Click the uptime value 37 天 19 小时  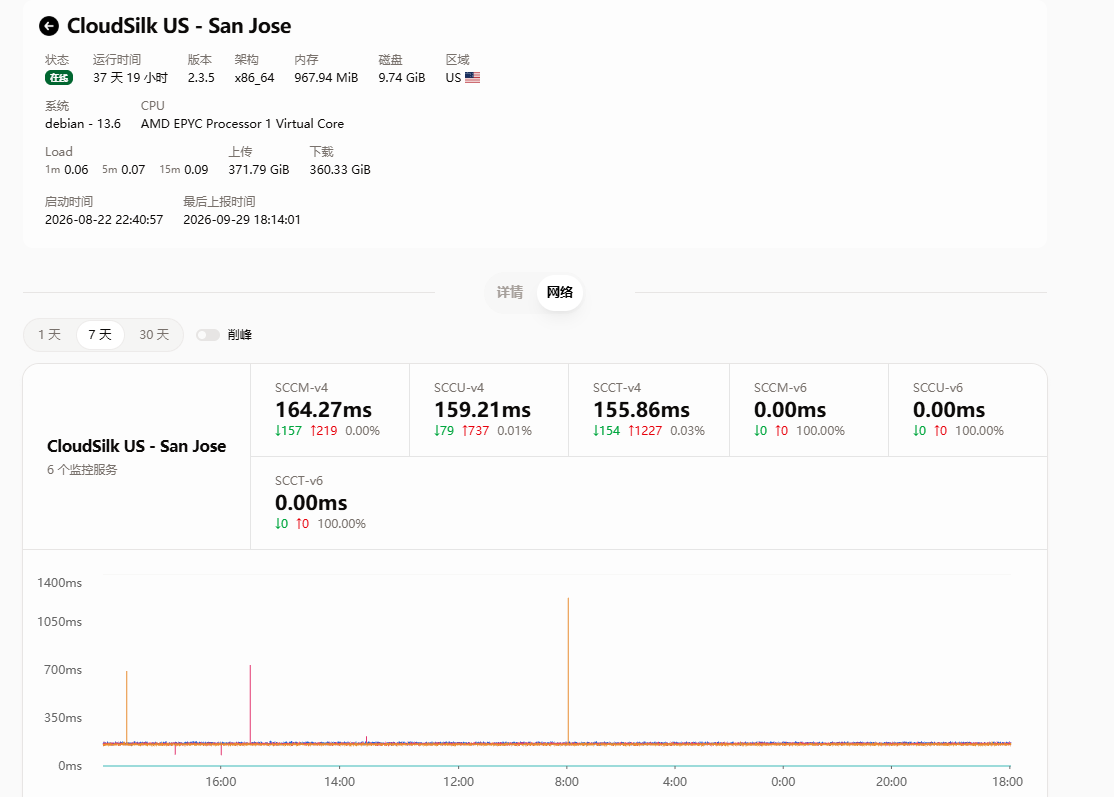[x=130, y=77]
